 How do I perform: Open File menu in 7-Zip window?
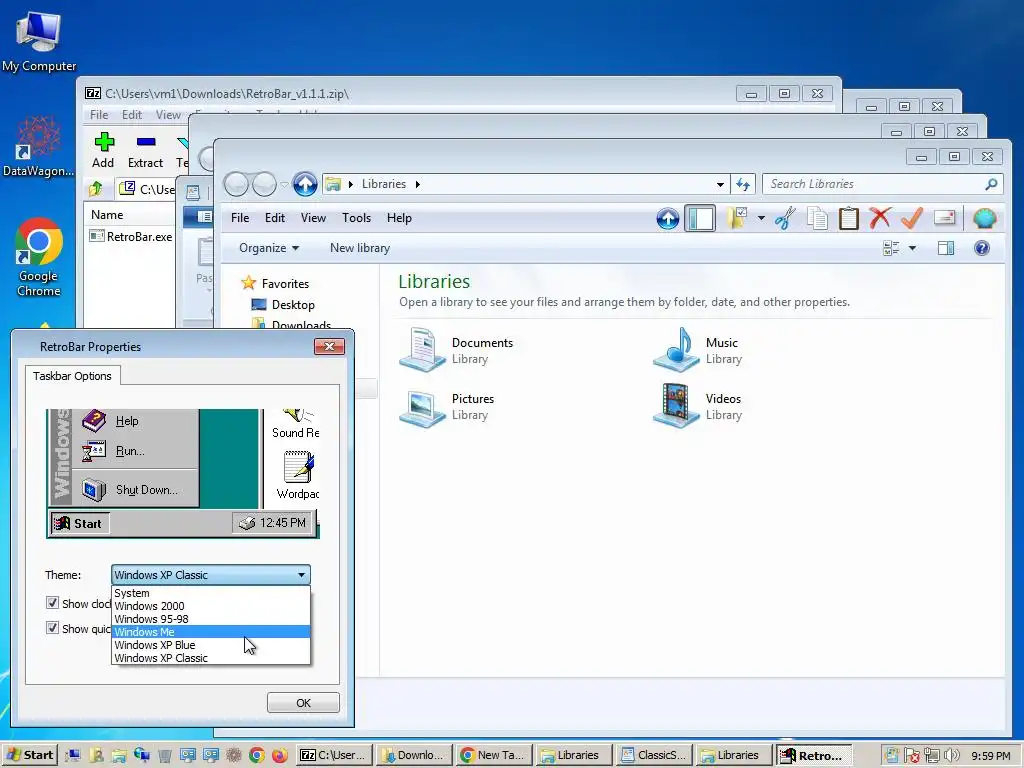99,115
